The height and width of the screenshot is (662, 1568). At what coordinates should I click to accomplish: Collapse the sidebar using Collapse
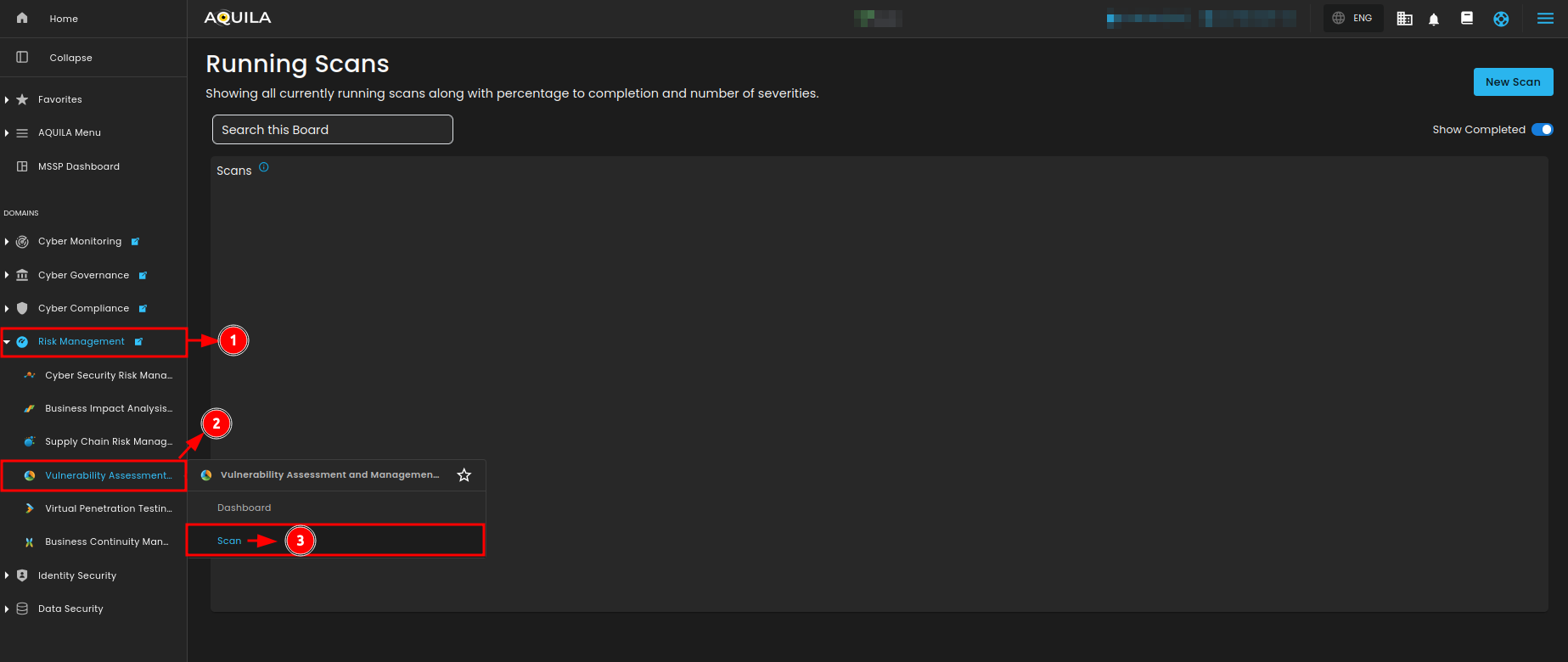(70, 58)
